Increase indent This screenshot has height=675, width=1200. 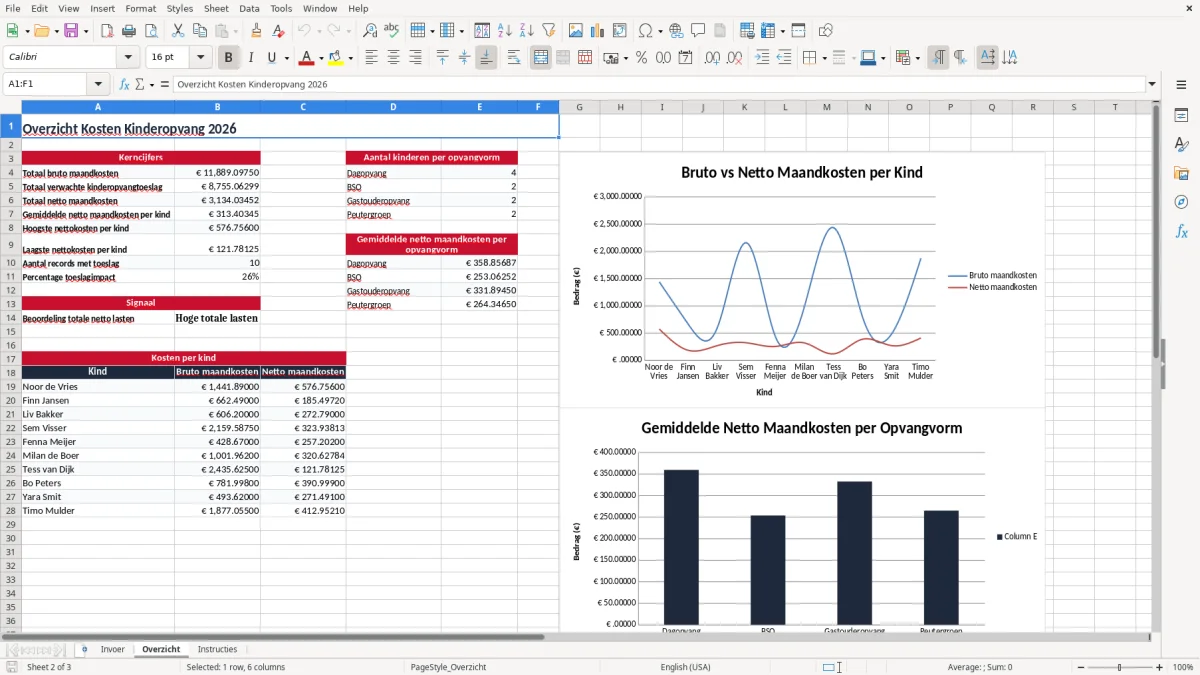(762, 58)
